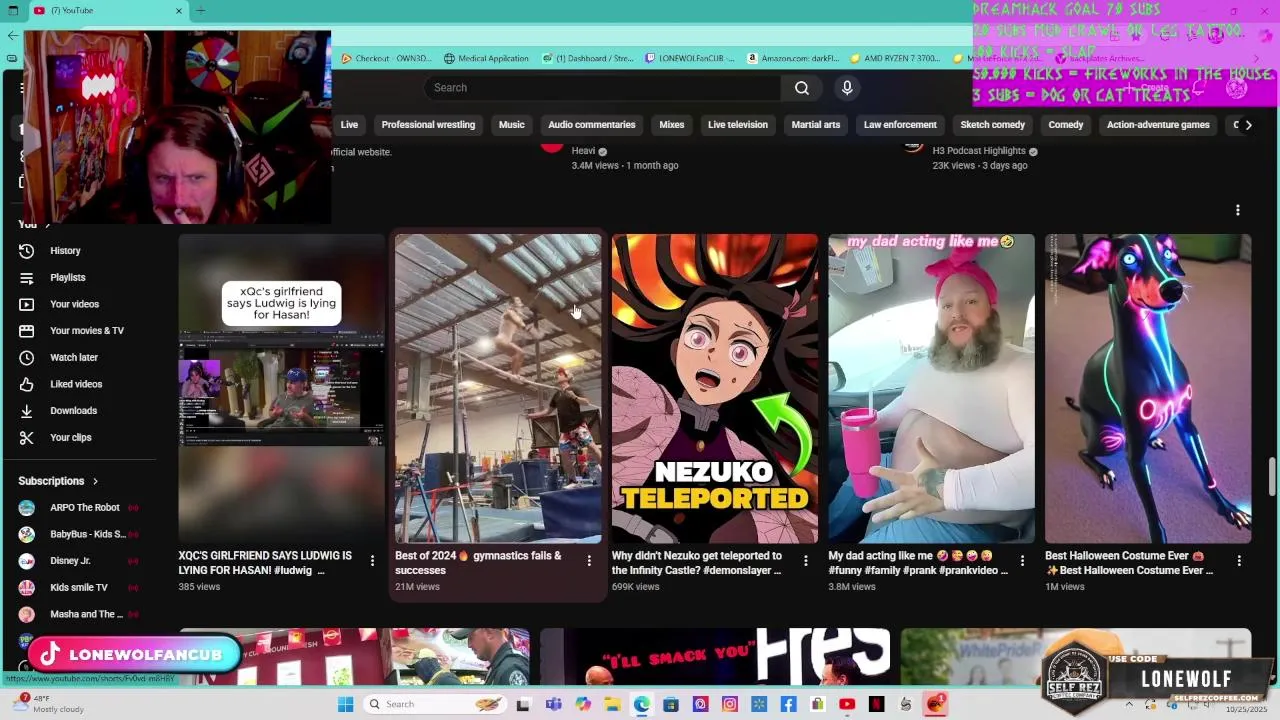Play the Nezuko Teleported short thumbnail

715,389
